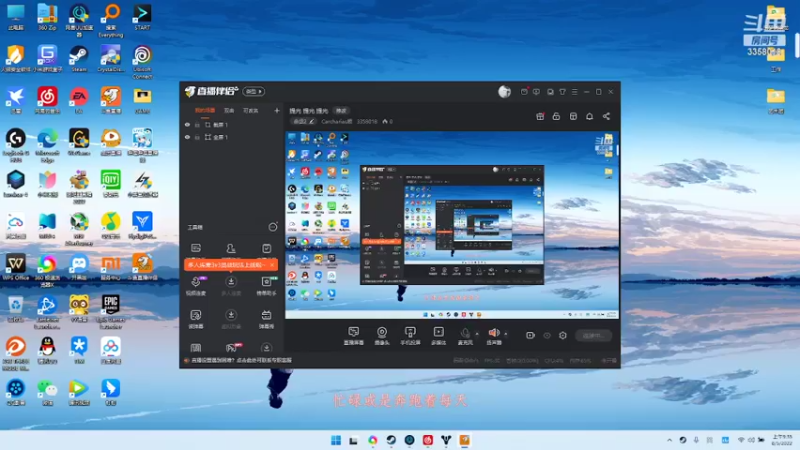Click the room number 3358016

(x=367, y=121)
